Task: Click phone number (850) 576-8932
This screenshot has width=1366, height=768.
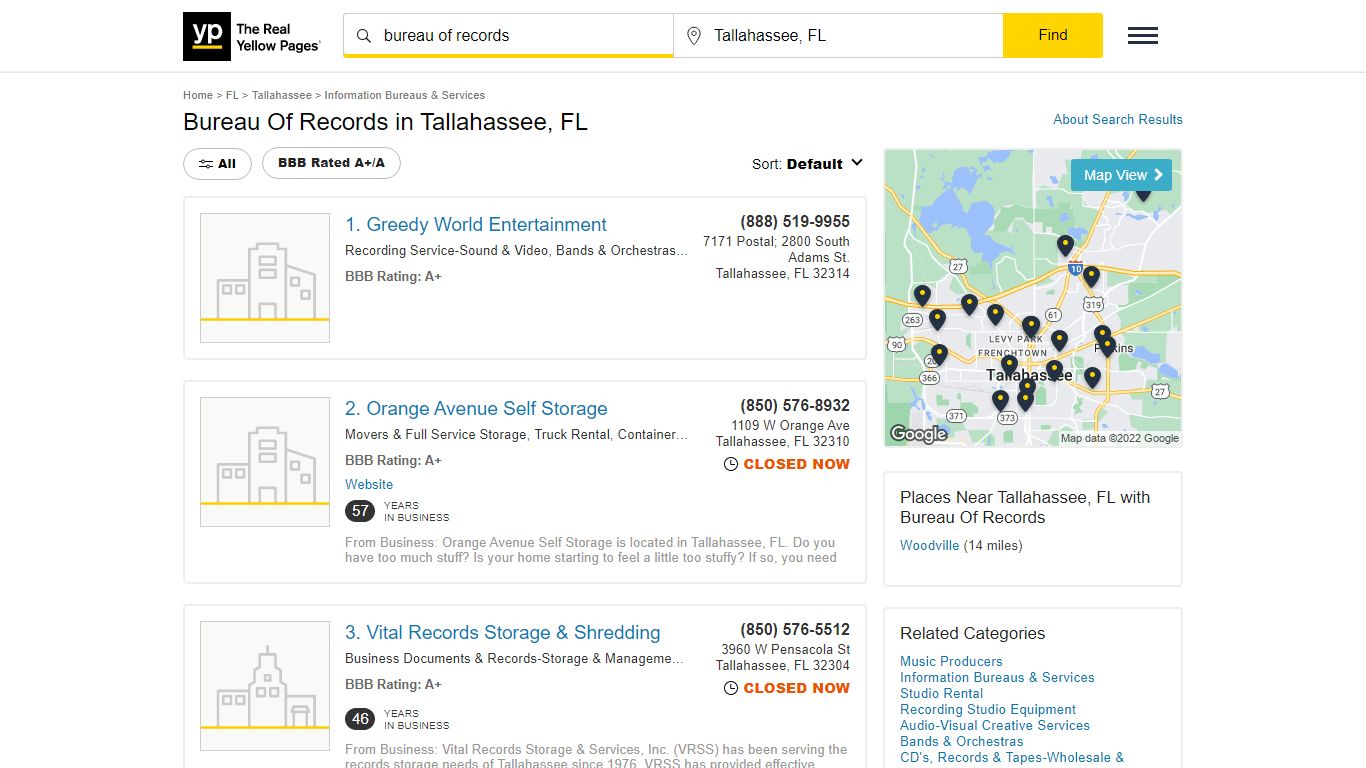Action: [x=795, y=405]
